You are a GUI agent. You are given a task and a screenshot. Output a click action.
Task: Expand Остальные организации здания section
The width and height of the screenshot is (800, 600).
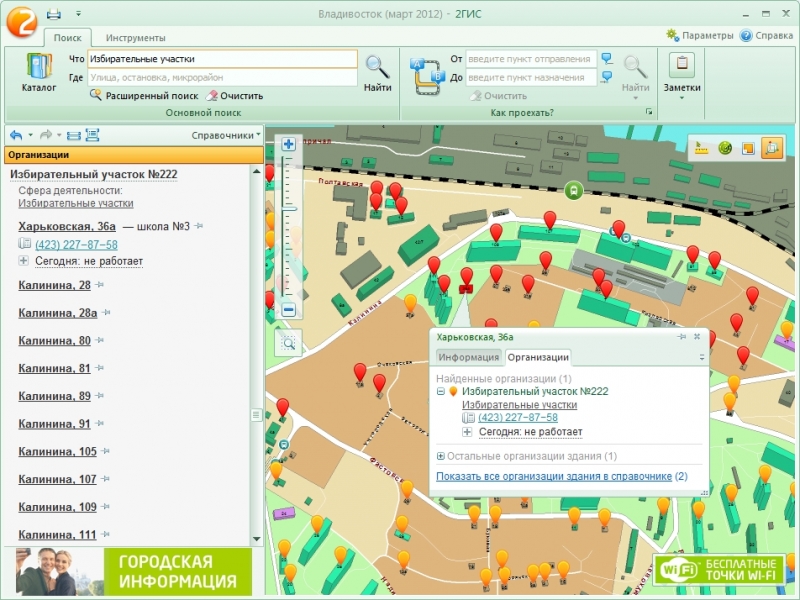coord(441,456)
